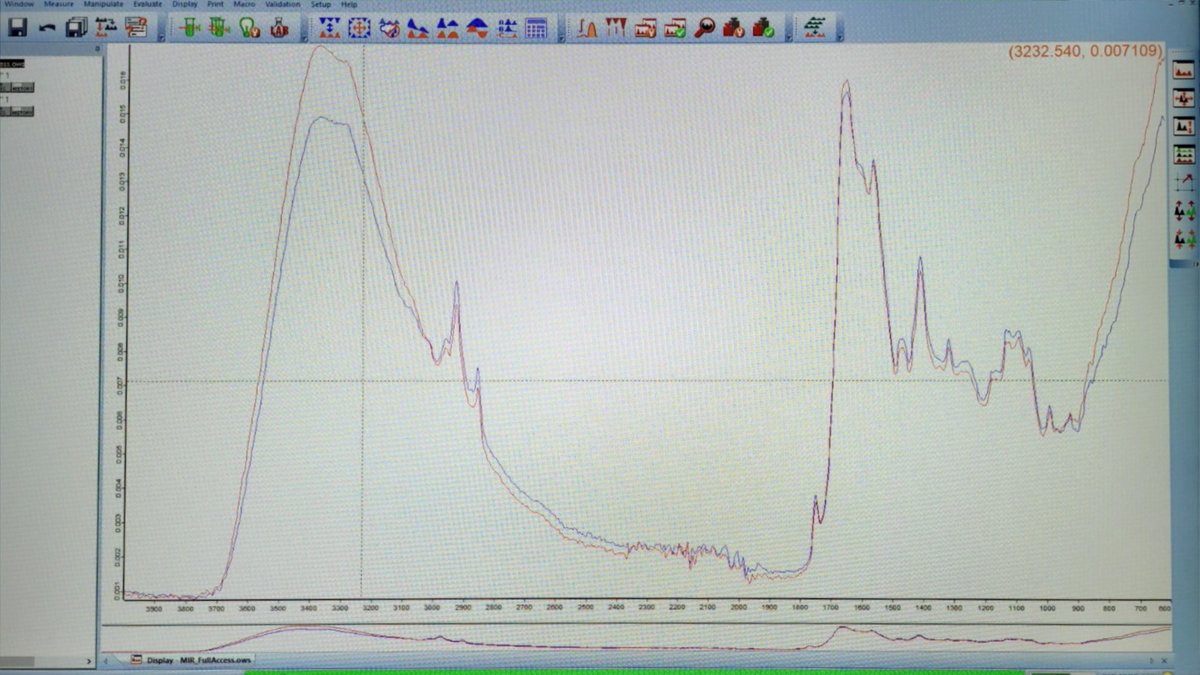Open the Measure menu
1200x675 pixels.
coord(59,4)
